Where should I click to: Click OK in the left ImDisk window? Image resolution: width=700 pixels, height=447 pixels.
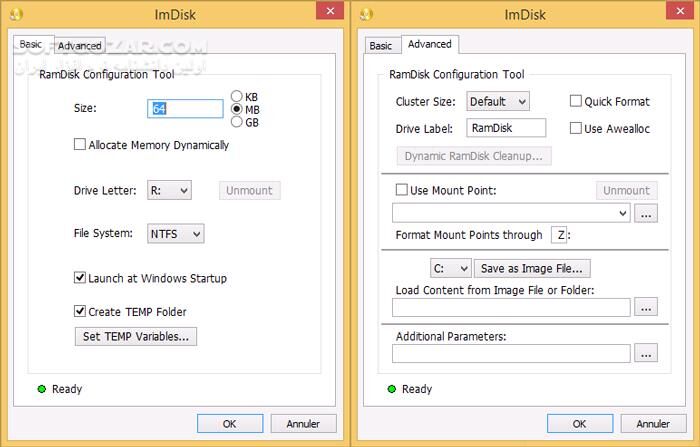pyautogui.click(x=229, y=423)
